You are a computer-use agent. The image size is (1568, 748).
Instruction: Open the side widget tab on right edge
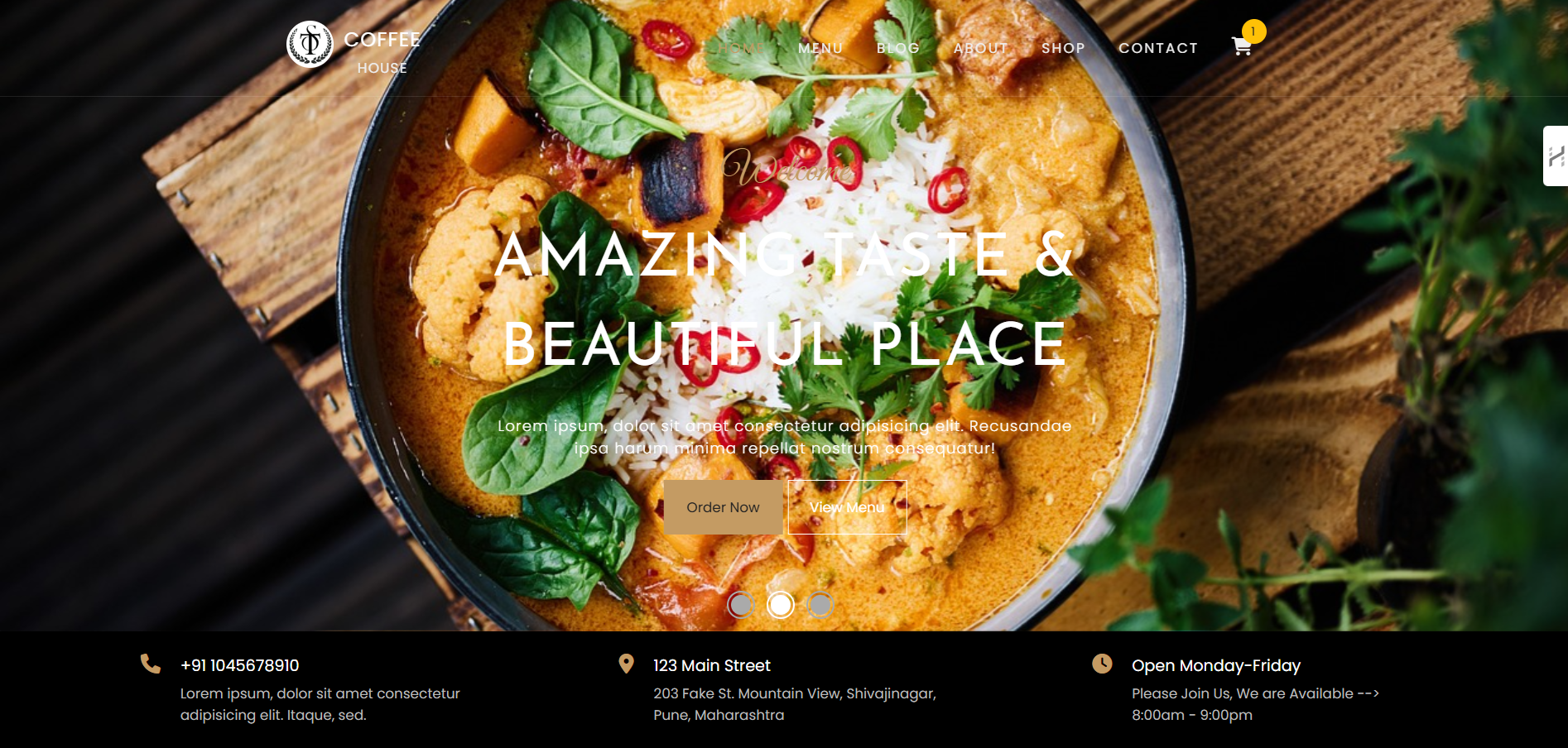click(1556, 156)
